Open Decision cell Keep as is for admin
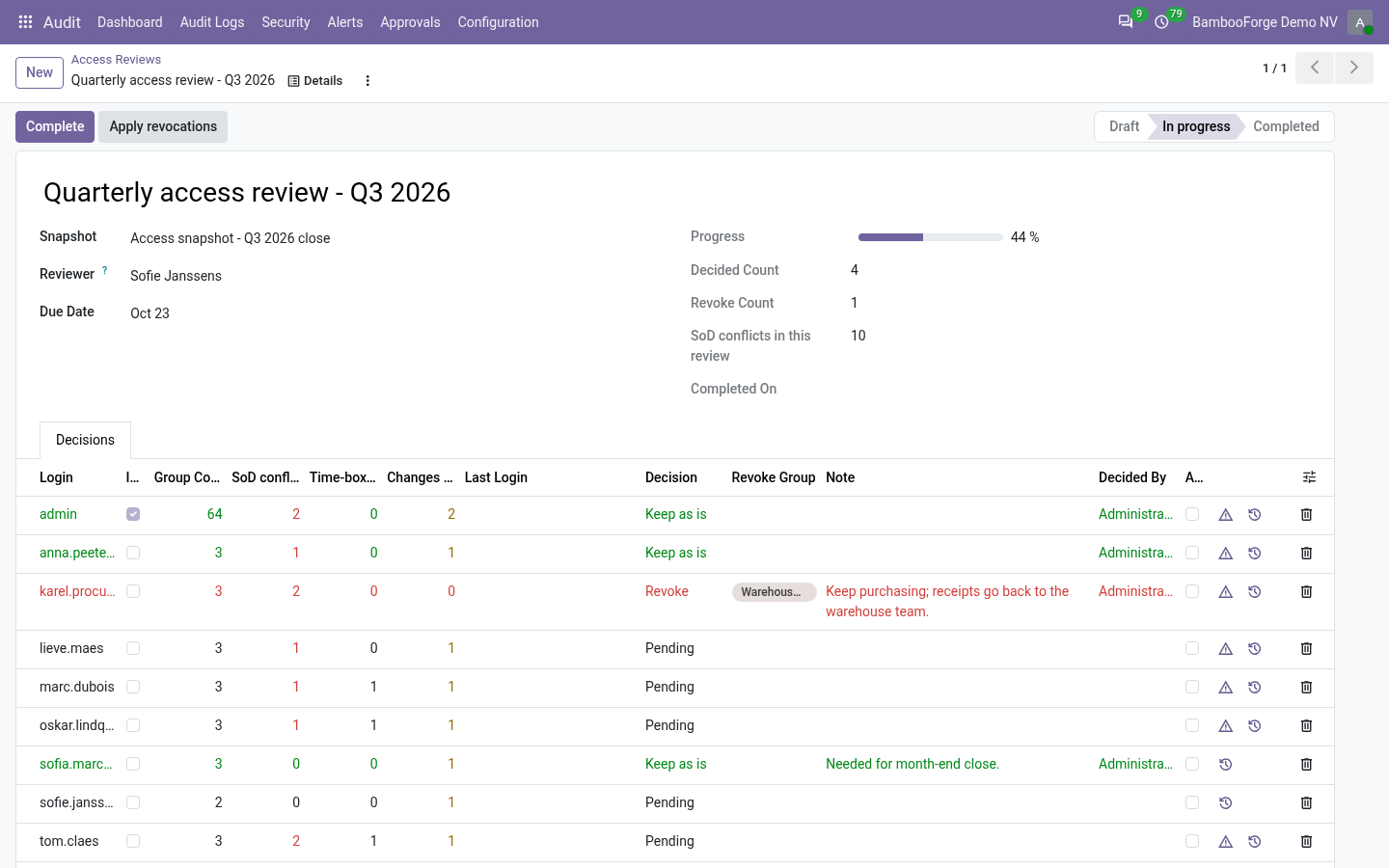Image resolution: width=1389 pixels, height=868 pixels. [675, 514]
